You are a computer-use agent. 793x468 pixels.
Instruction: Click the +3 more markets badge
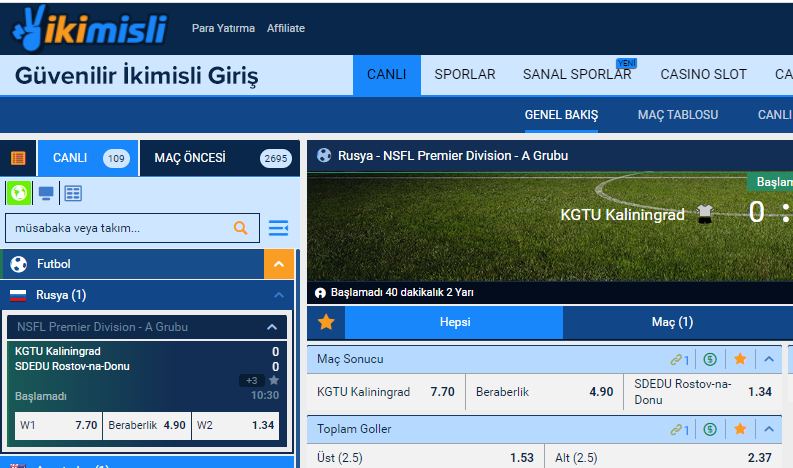tap(252, 380)
